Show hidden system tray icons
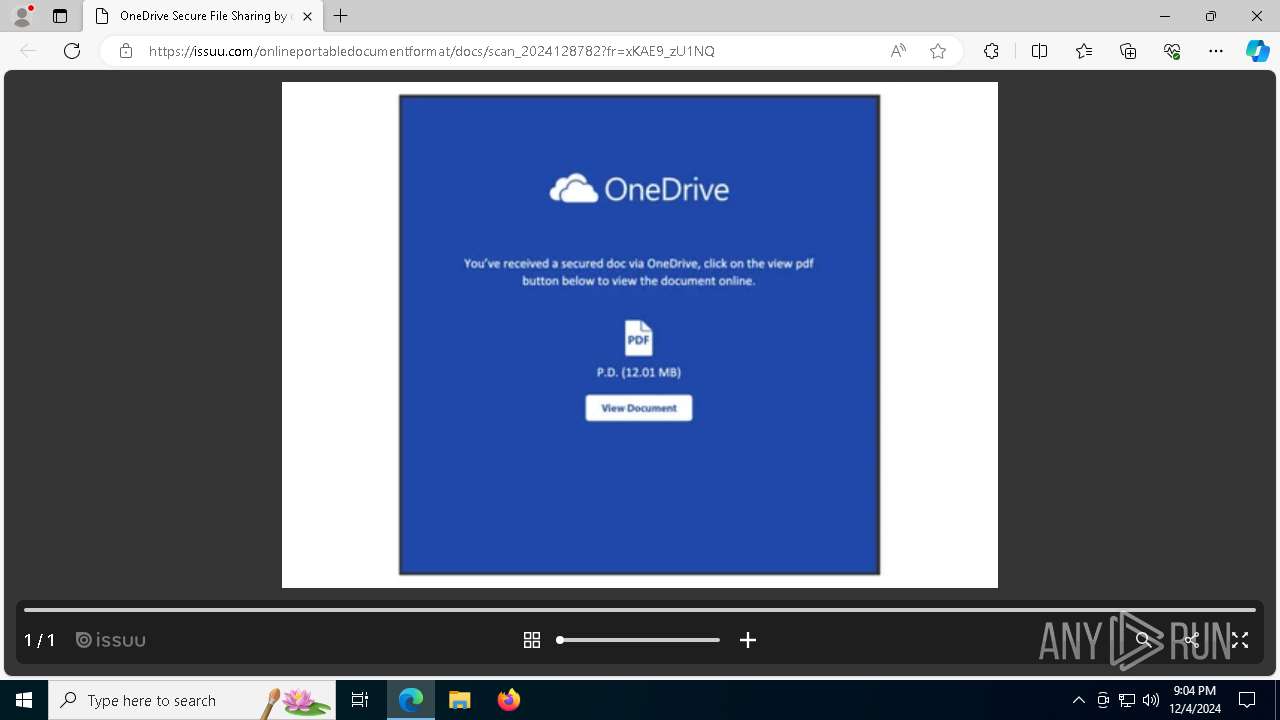1280x720 pixels. (x=1078, y=700)
